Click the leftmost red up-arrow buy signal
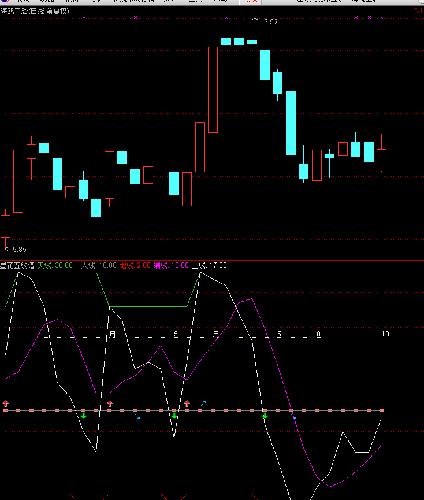This screenshot has width=424, height=500. point(6,404)
